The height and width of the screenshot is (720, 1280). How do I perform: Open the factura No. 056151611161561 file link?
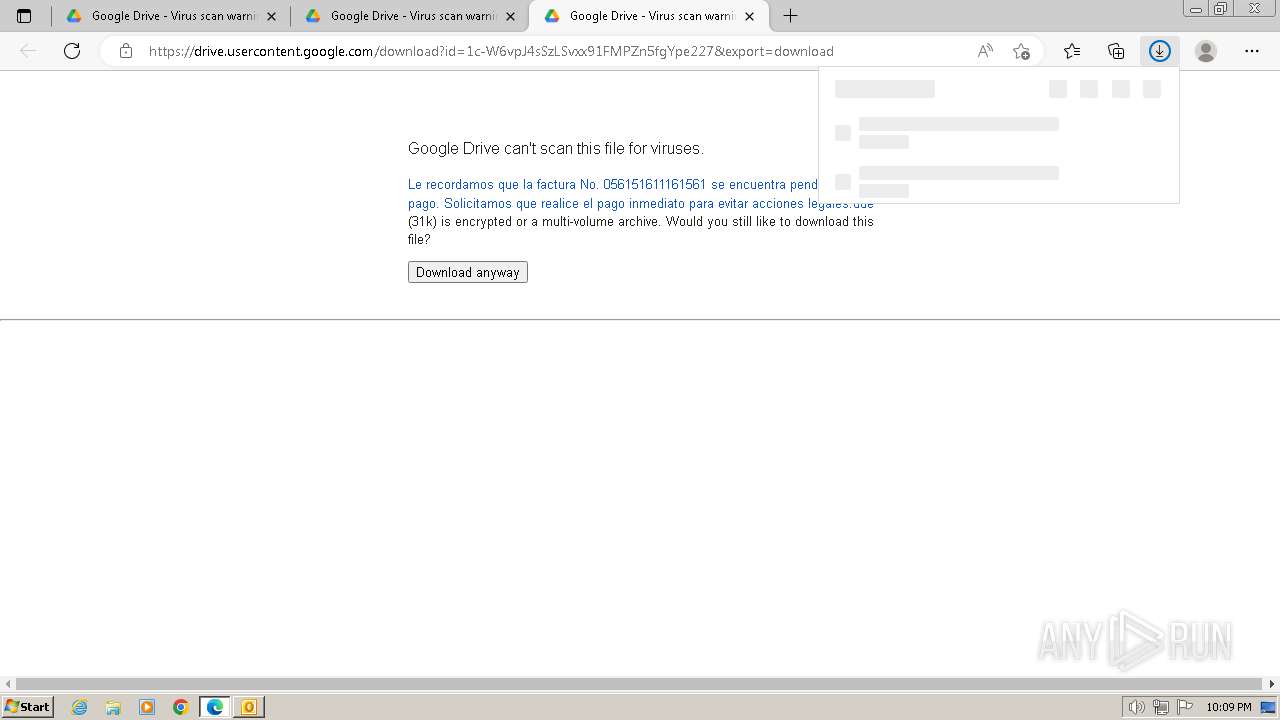tap(640, 194)
